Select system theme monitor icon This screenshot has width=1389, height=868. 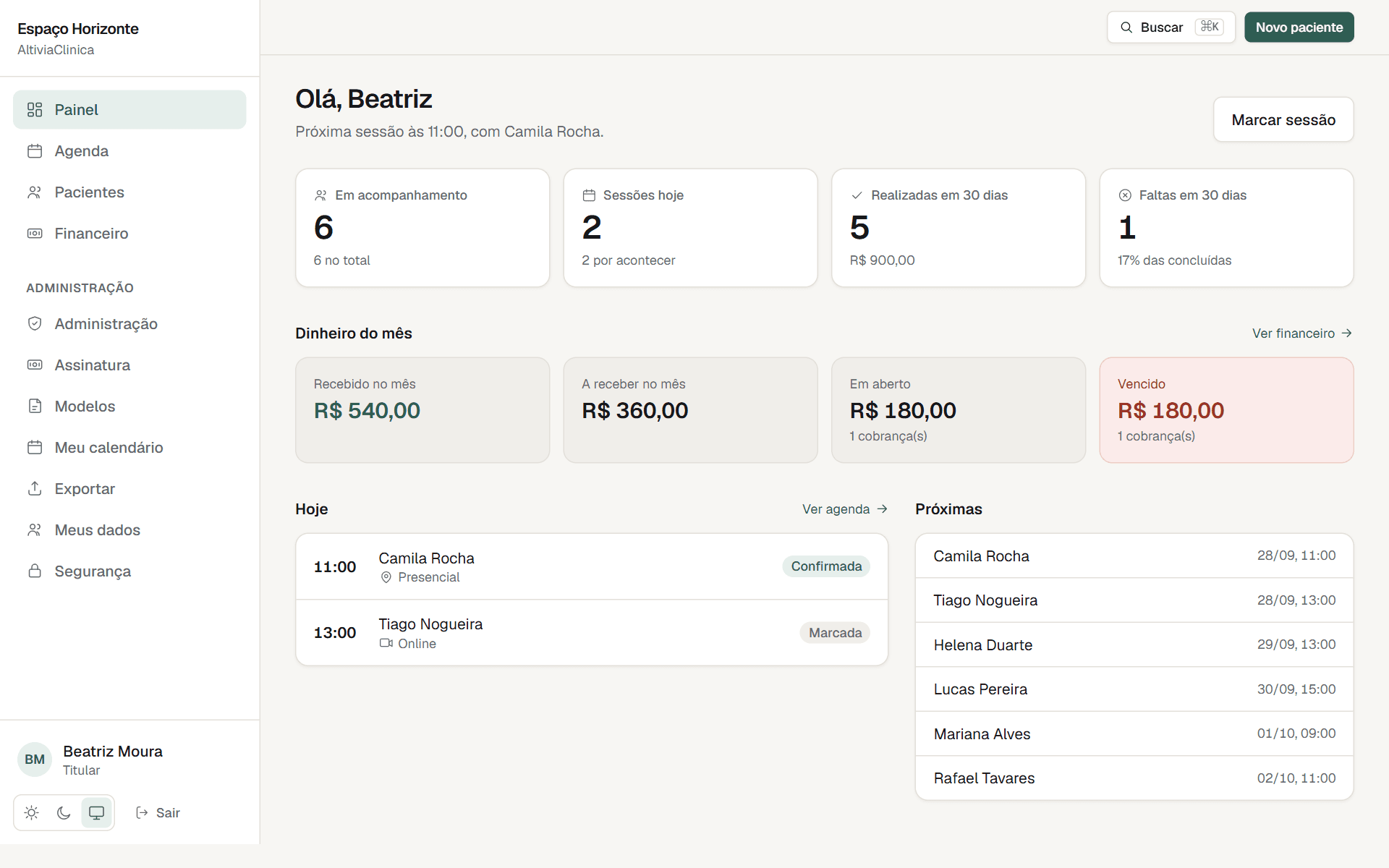96,813
